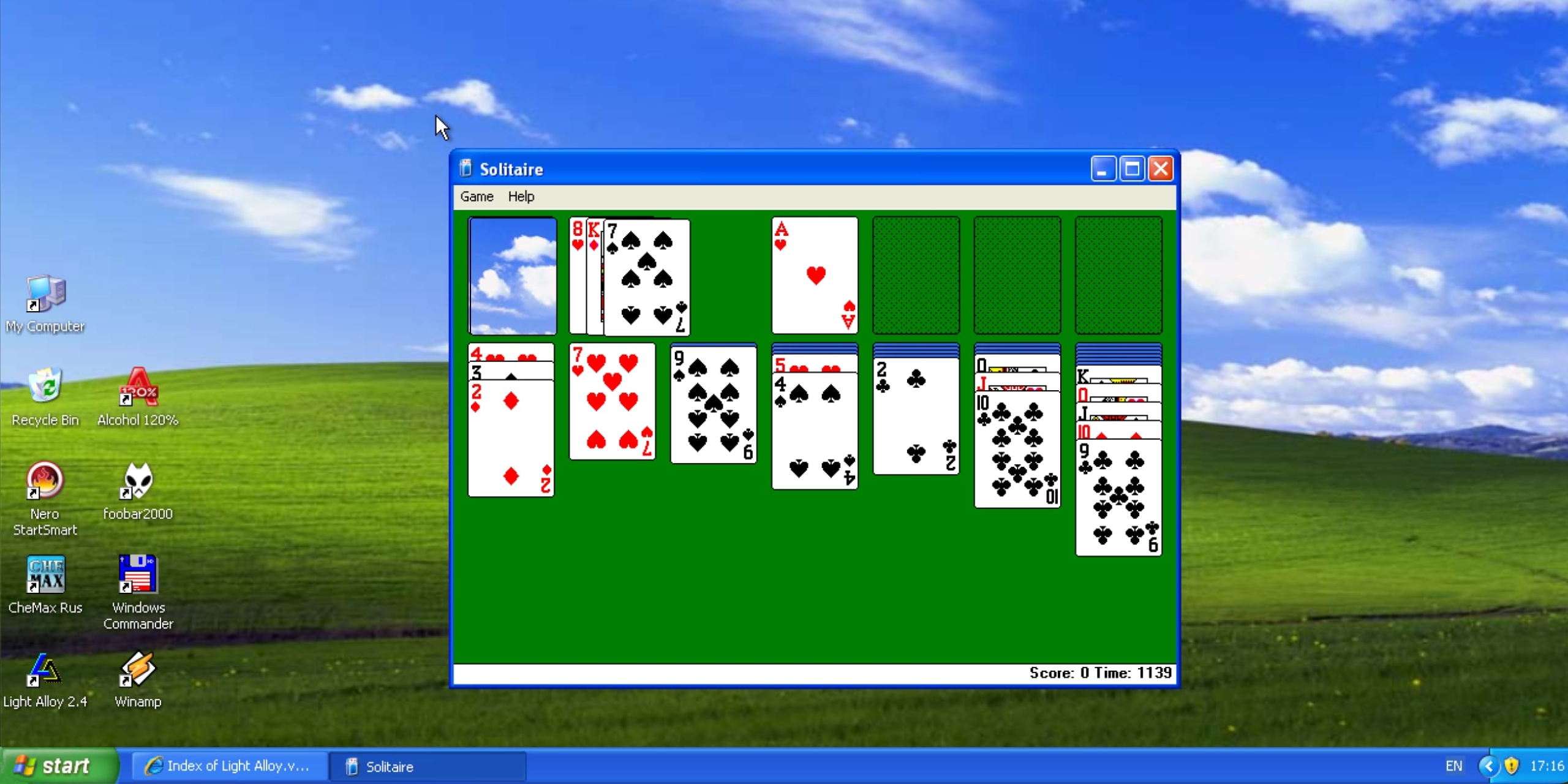Select the CheMax Rus shortcut
This screenshot has width=1568, height=784.
pyautogui.click(x=45, y=585)
